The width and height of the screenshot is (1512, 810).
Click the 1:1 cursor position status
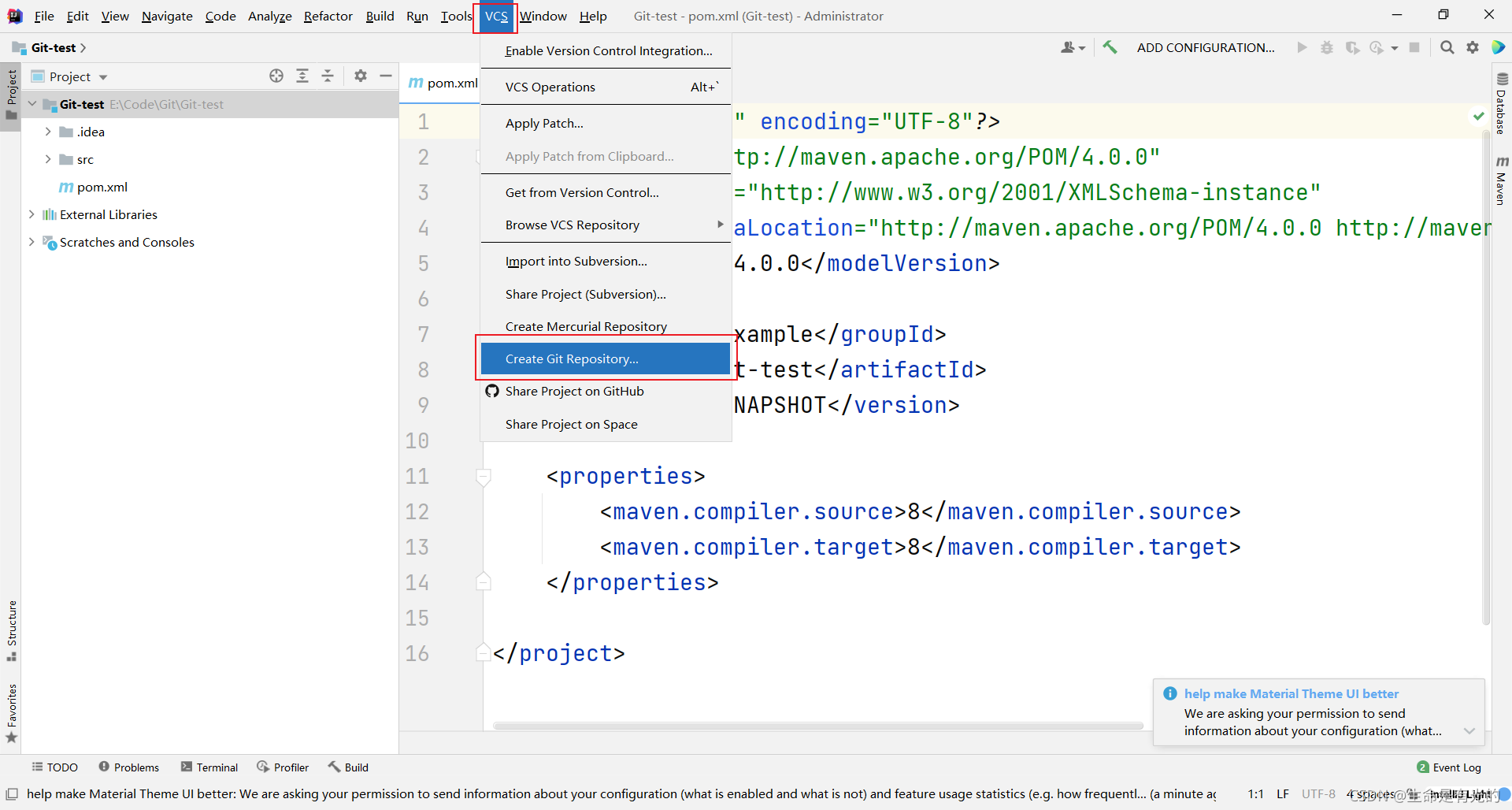click(x=1256, y=793)
